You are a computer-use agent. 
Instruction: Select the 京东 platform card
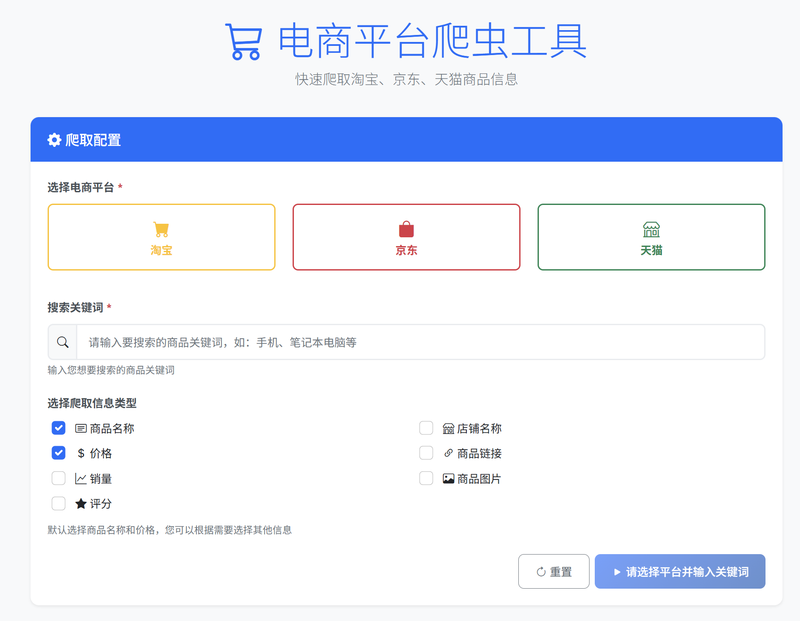(x=406, y=237)
